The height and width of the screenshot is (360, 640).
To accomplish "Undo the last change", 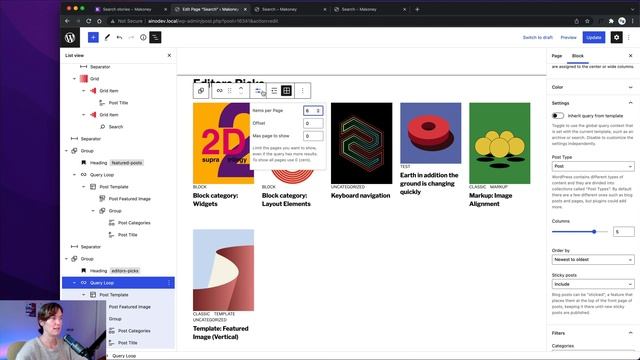I will tap(119, 38).
